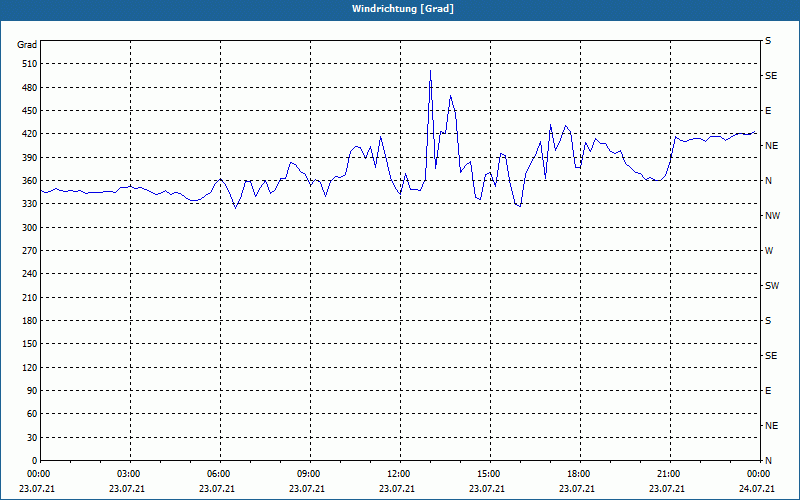Click the 360 degree axis label
The height and width of the screenshot is (500, 800).
tap(30, 181)
